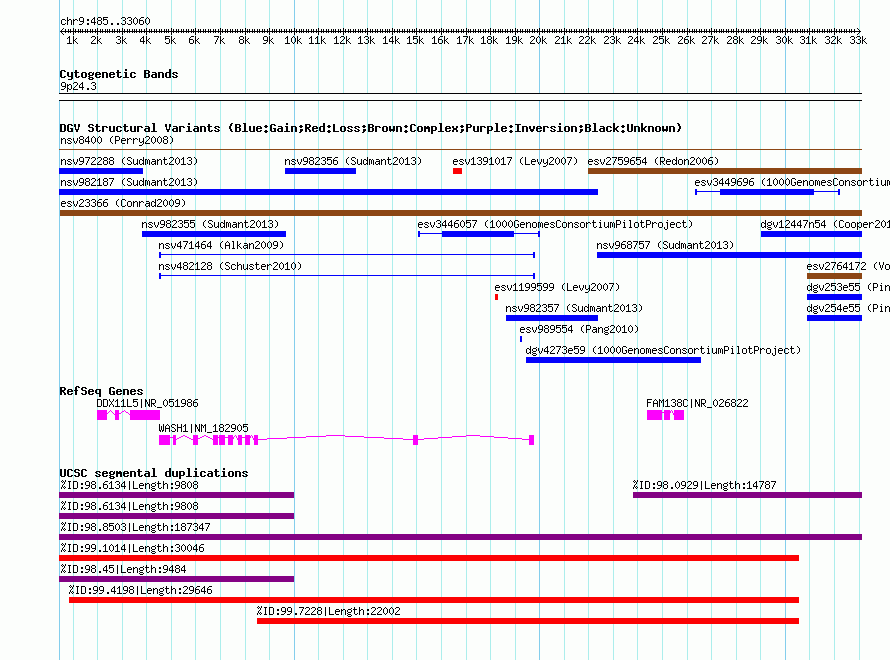Open the dgv253e55 variant label
Screen dimensions: 890x660
tap(848, 287)
